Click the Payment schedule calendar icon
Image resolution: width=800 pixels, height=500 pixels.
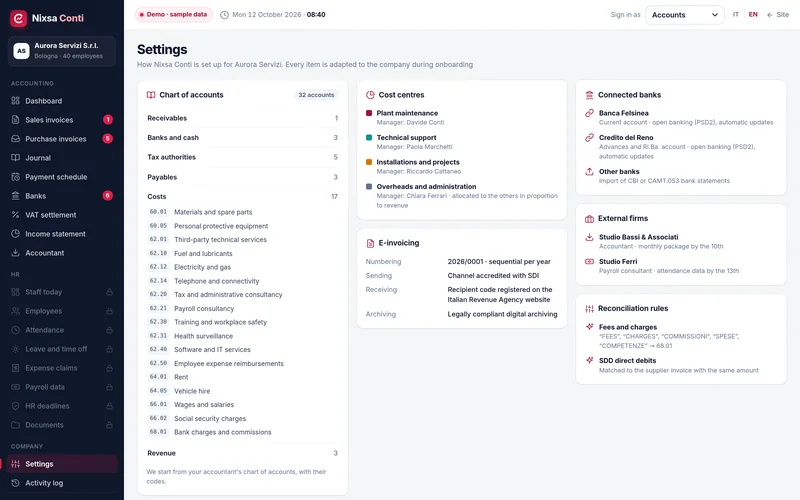(15, 177)
